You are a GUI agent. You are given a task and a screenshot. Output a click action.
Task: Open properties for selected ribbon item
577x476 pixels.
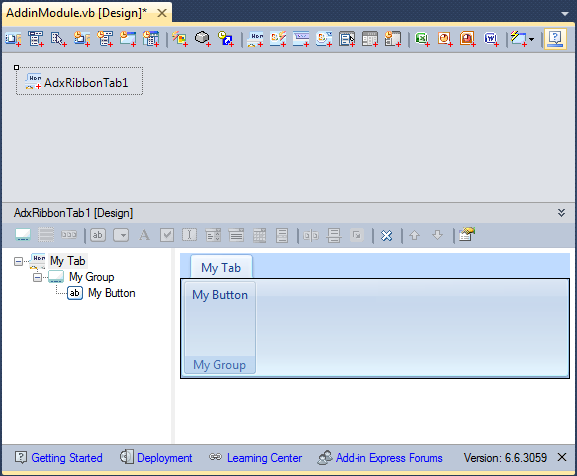tap(467, 235)
